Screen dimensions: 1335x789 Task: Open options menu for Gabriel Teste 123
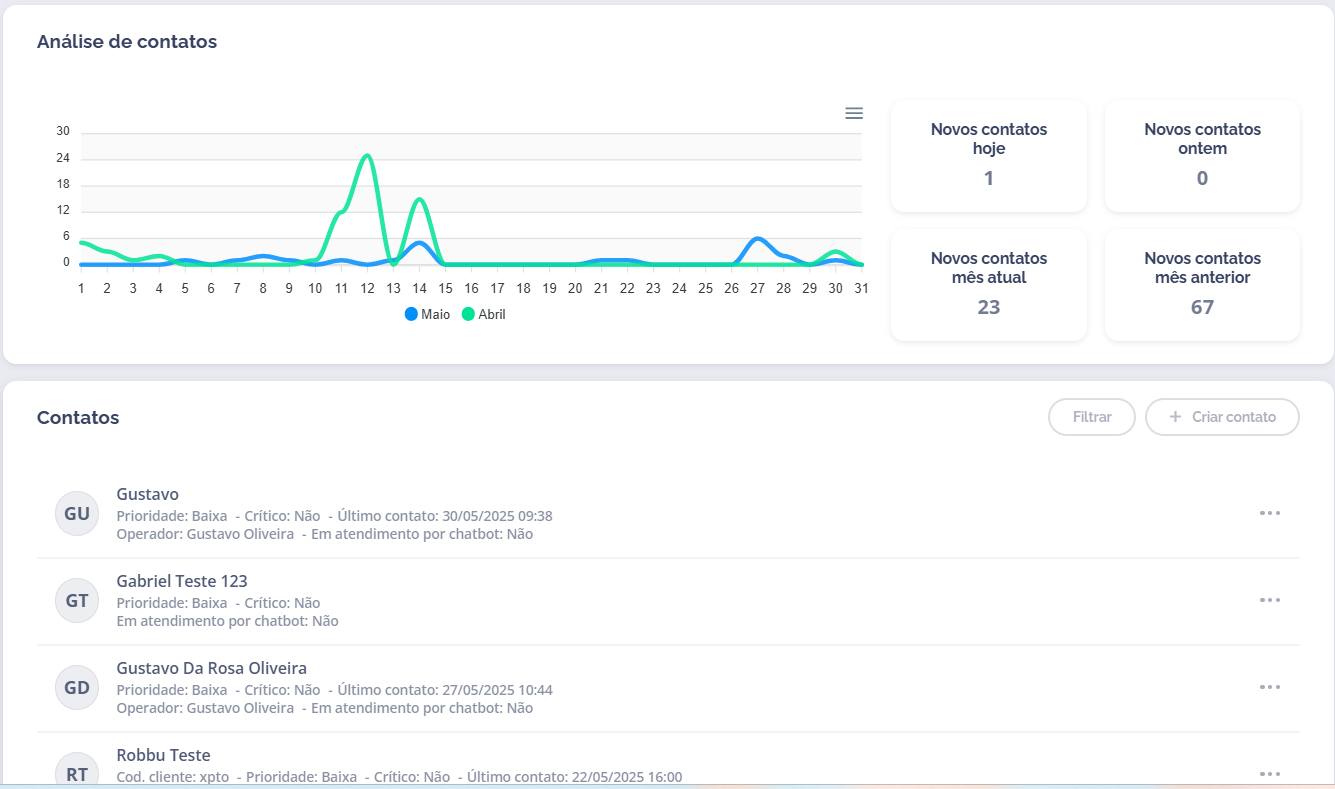[1269, 600]
